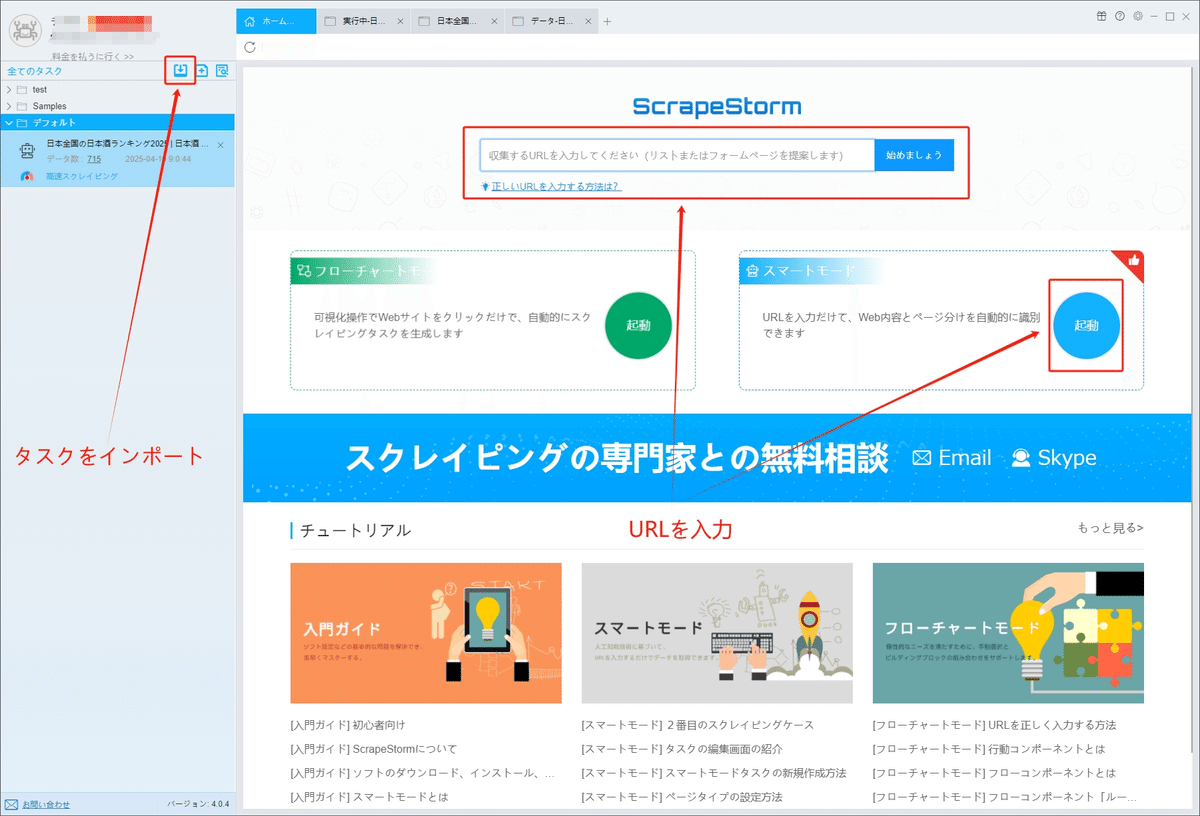Open the フローチャートモード tutorial thumbnail
Screen dimensions: 1200x816
tap(1008, 633)
